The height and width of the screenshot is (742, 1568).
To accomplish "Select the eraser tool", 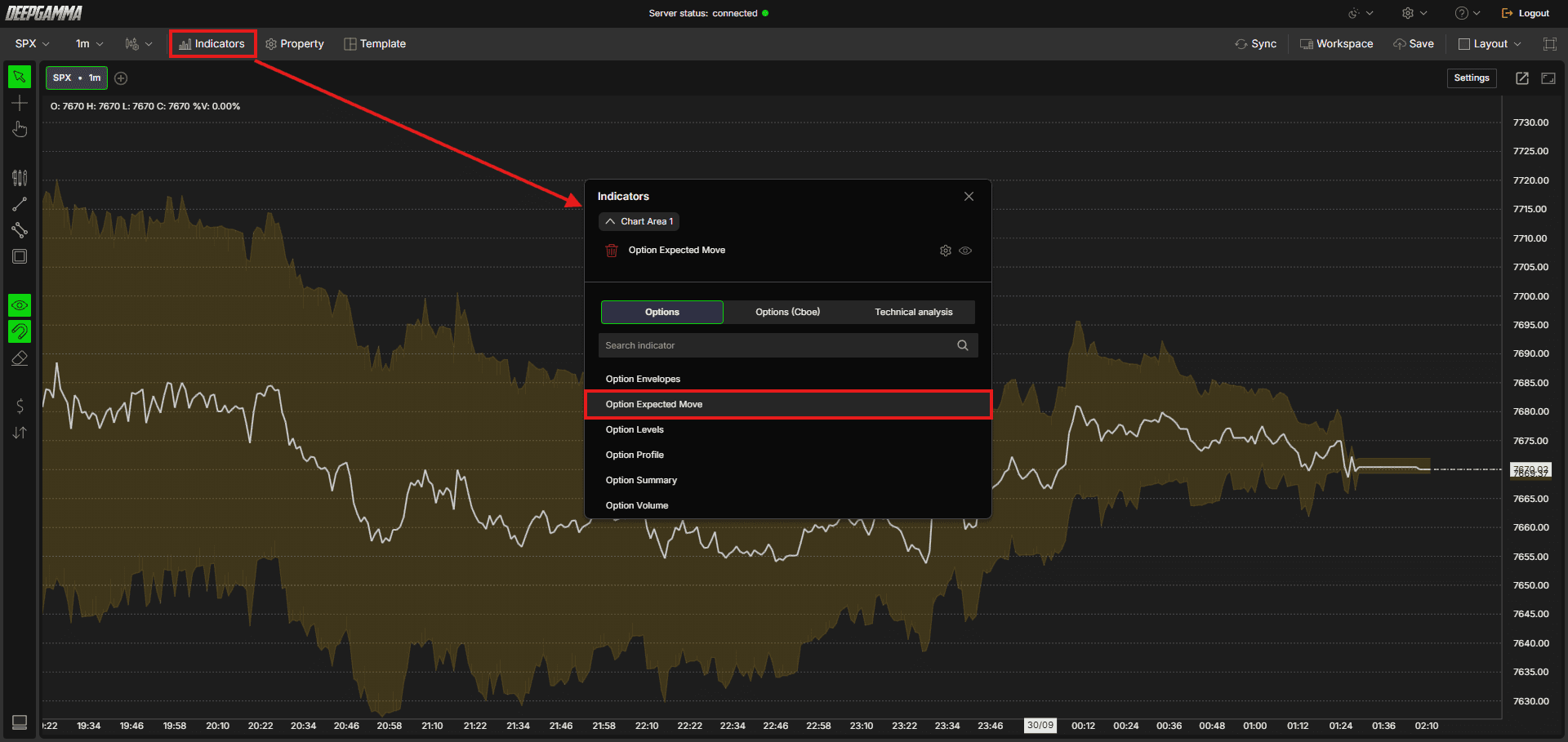I will pos(20,358).
